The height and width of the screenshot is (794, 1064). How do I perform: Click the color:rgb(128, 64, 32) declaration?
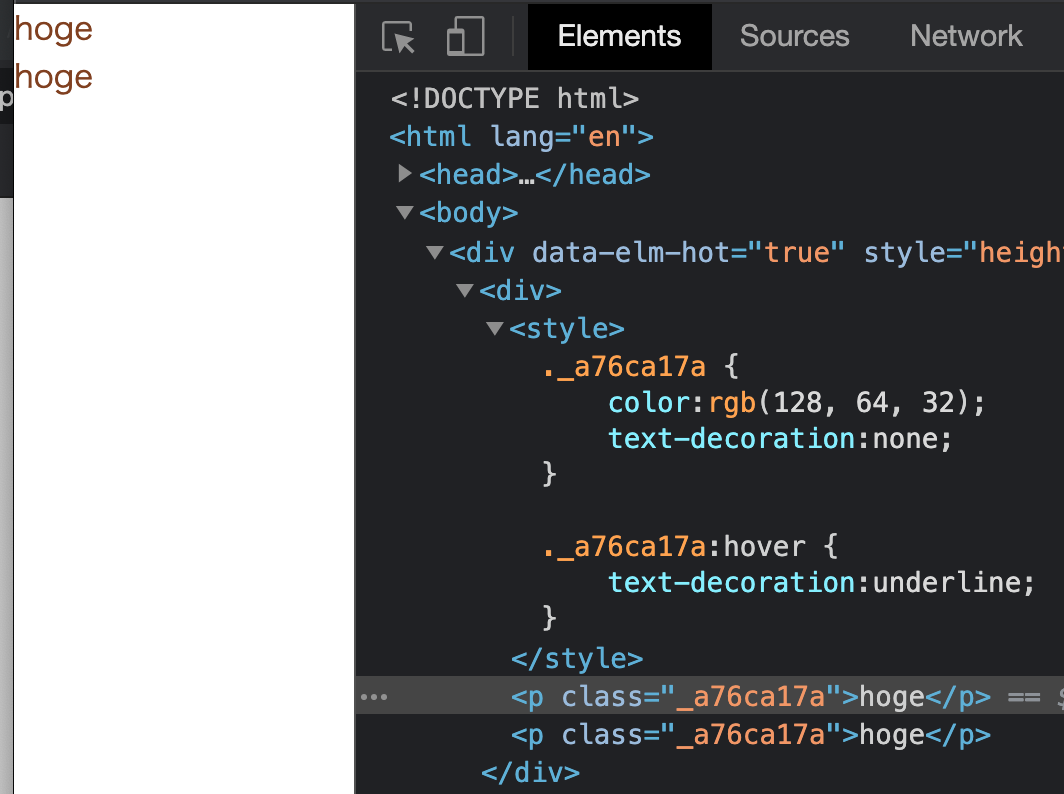coord(797,402)
